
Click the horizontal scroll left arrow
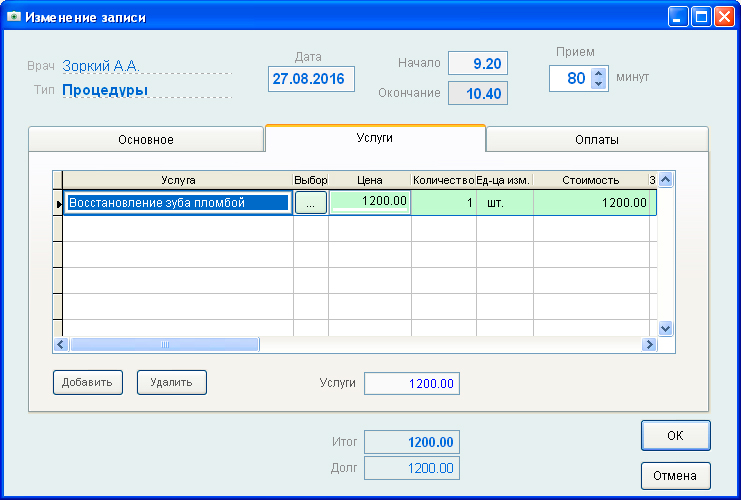(x=61, y=344)
